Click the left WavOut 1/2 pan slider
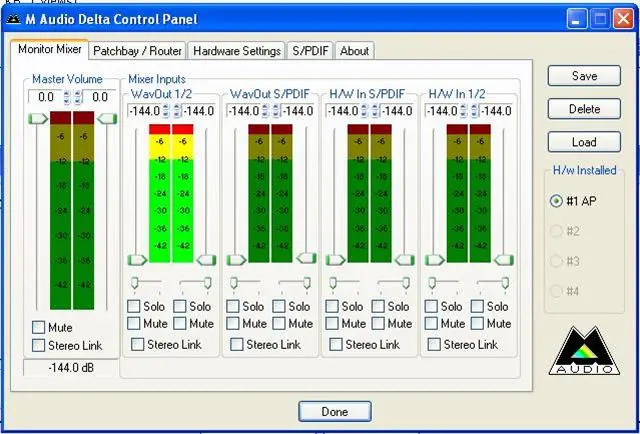Screen dimensions: 640x434 [137, 284]
